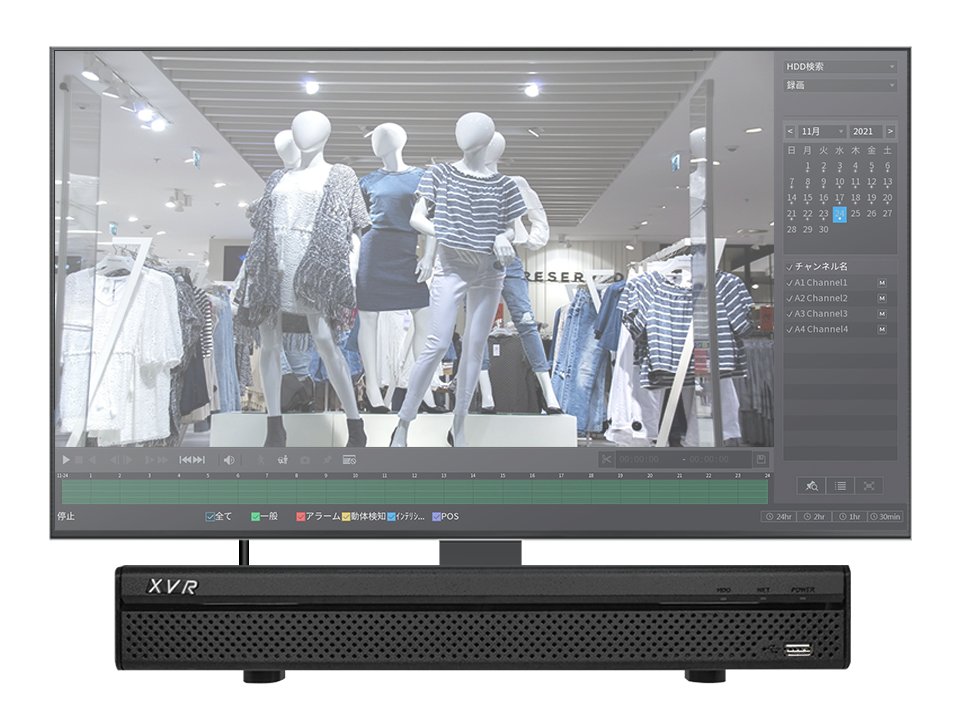The height and width of the screenshot is (720, 960).
Task: Open the 11月 month dropdown
Action: [x=822, y=131]
